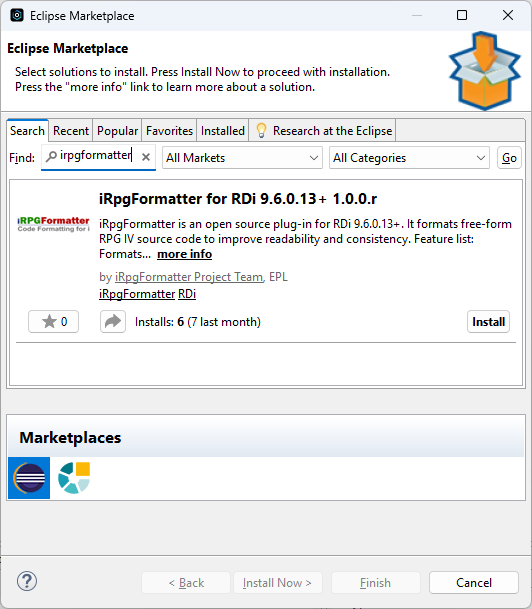Open the Installed tab
This screenshot has width=532, height=609.
(x=223, y=130)
